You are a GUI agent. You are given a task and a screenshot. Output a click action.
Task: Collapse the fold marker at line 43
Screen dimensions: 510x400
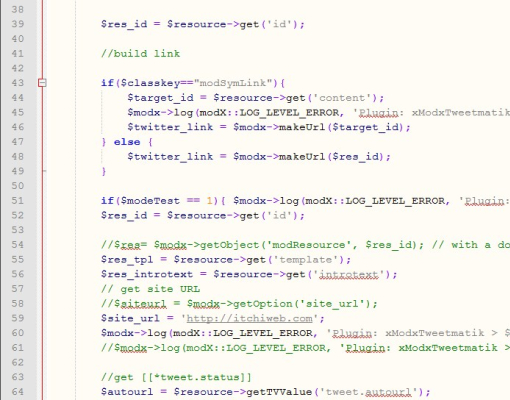42,83
